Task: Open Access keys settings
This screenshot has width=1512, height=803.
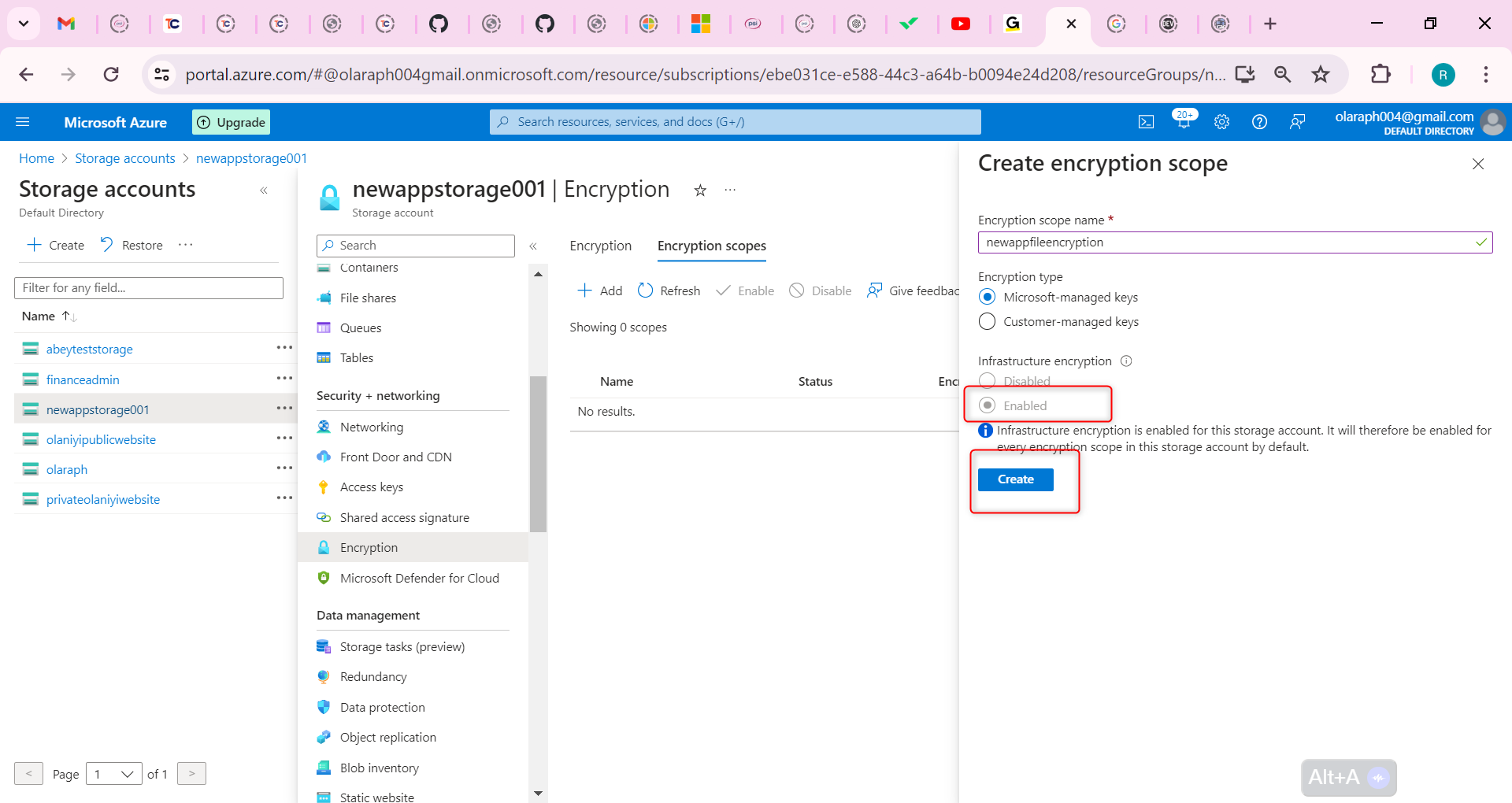Action: (x=371, y=487)
